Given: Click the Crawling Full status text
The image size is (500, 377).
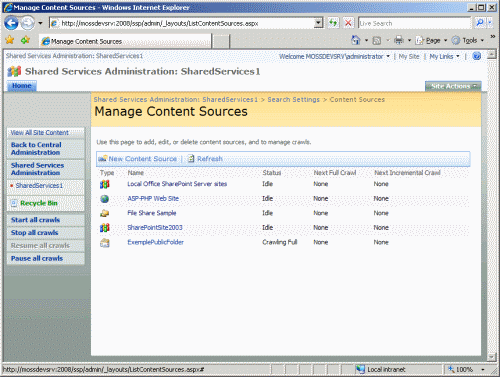Looking at the screenshot, I should point(279,242).
